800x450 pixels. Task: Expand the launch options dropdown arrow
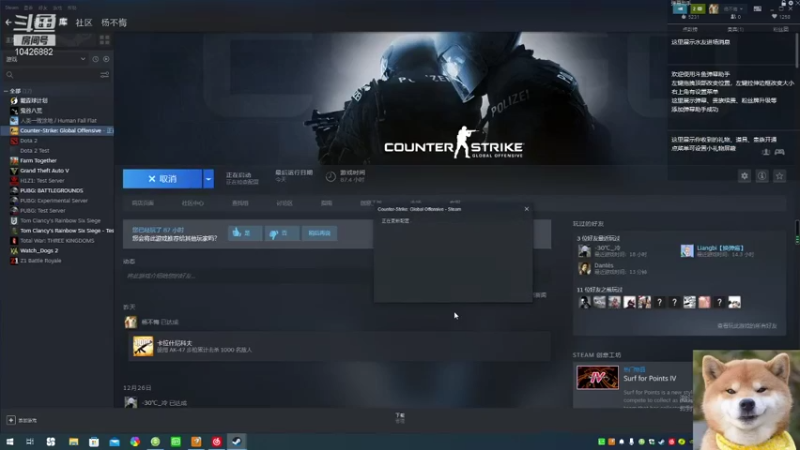click(x=208, y=179)
